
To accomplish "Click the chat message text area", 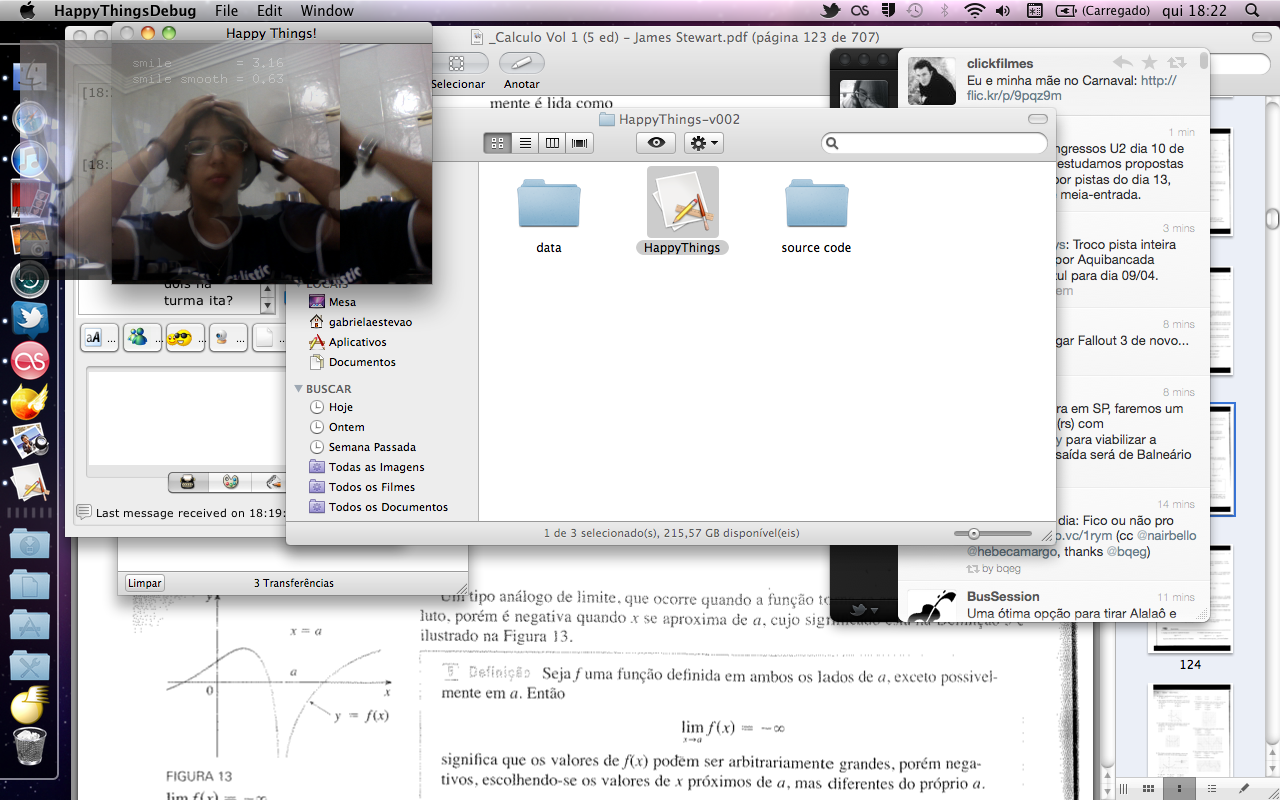I will 187,417.
